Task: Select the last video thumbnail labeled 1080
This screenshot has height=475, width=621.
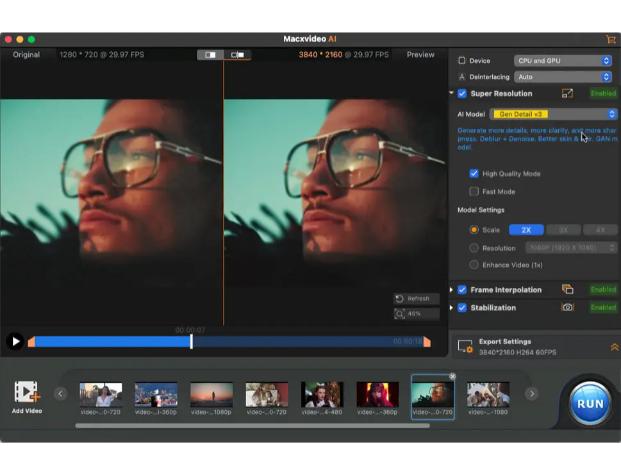Action: coord(488,395)
